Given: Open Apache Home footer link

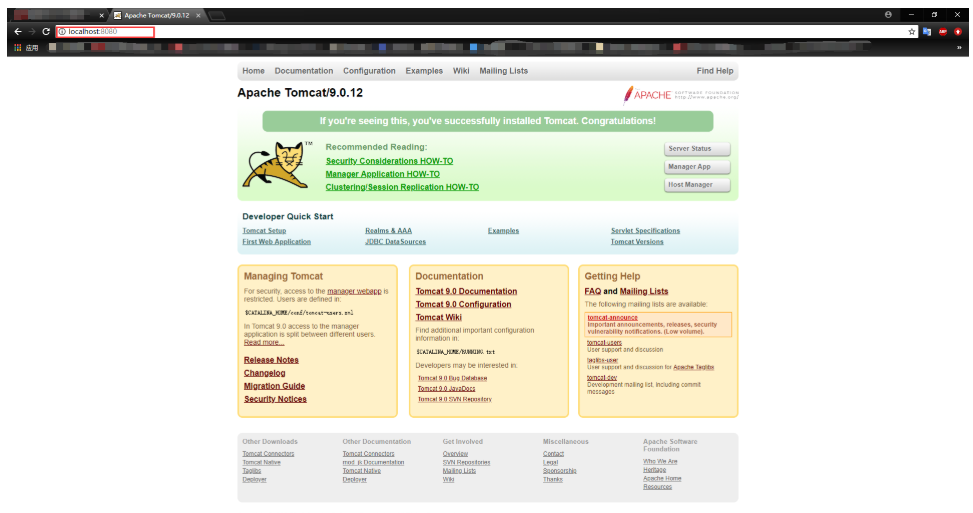Looking at the screenshot, I should [662, 478].
